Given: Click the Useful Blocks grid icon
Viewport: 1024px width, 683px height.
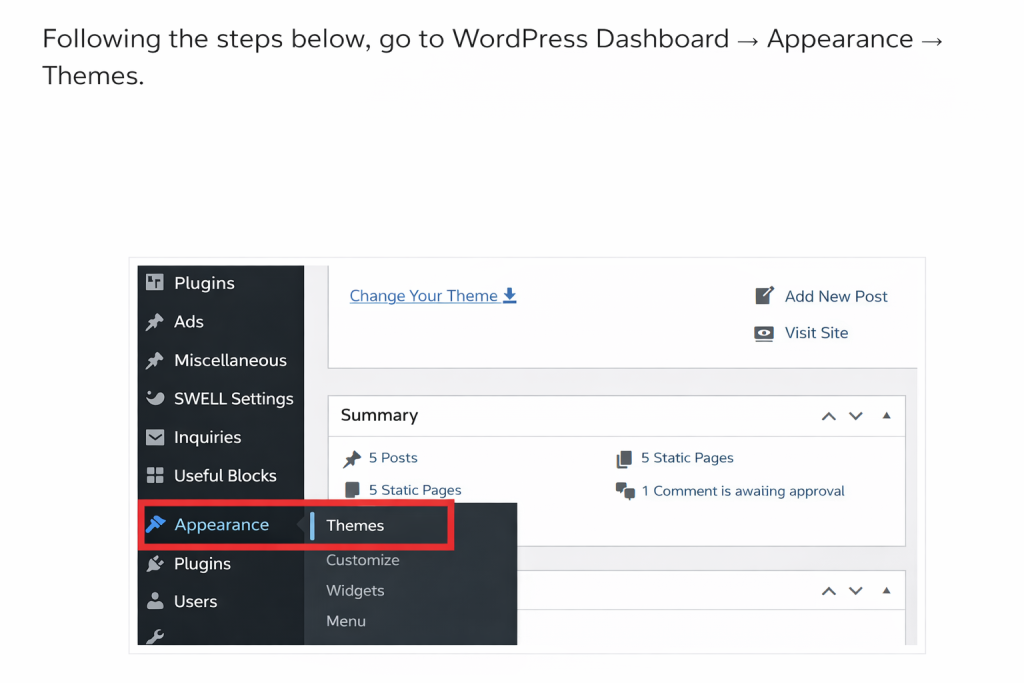Looking at the screenshot, I should [x=155, y=476].
